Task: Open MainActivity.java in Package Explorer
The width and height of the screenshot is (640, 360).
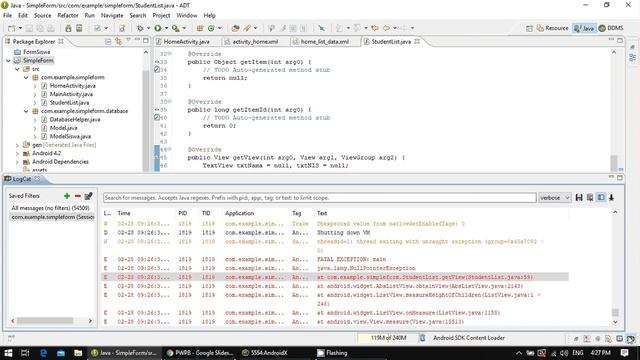Action: tap(71, 94)
